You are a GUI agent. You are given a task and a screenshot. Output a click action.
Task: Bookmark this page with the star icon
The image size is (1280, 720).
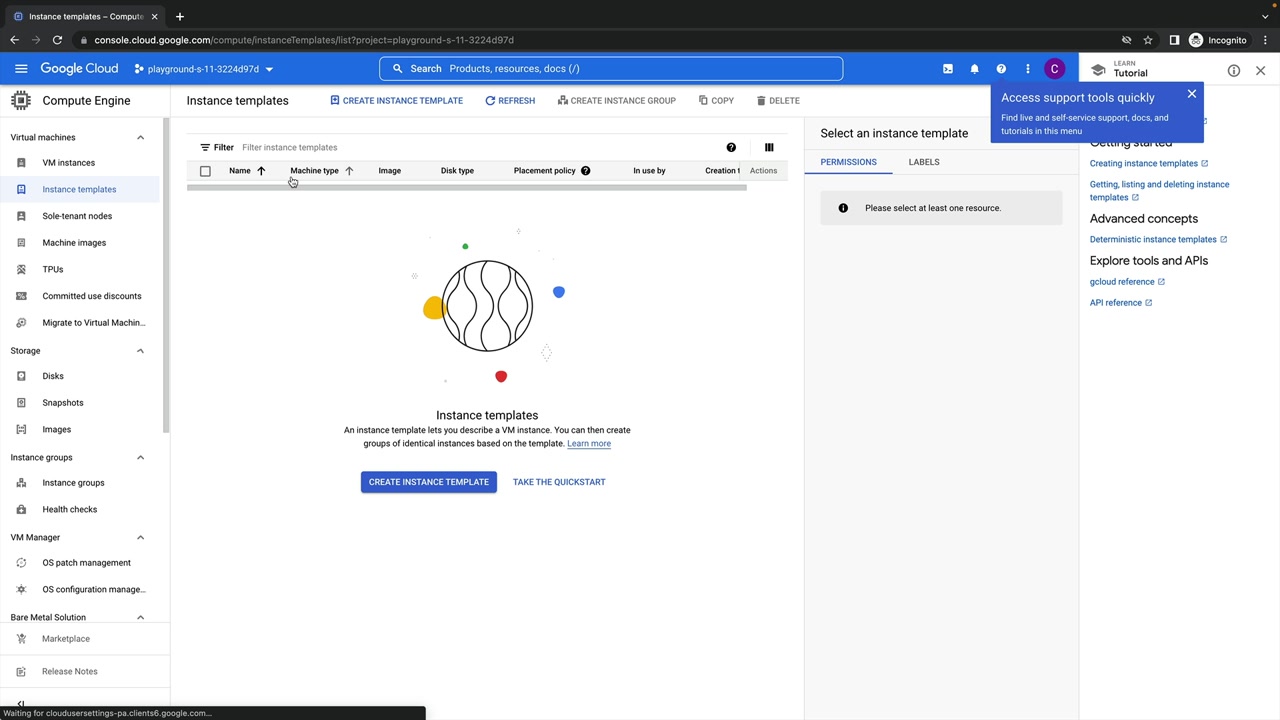point(1148,40)
